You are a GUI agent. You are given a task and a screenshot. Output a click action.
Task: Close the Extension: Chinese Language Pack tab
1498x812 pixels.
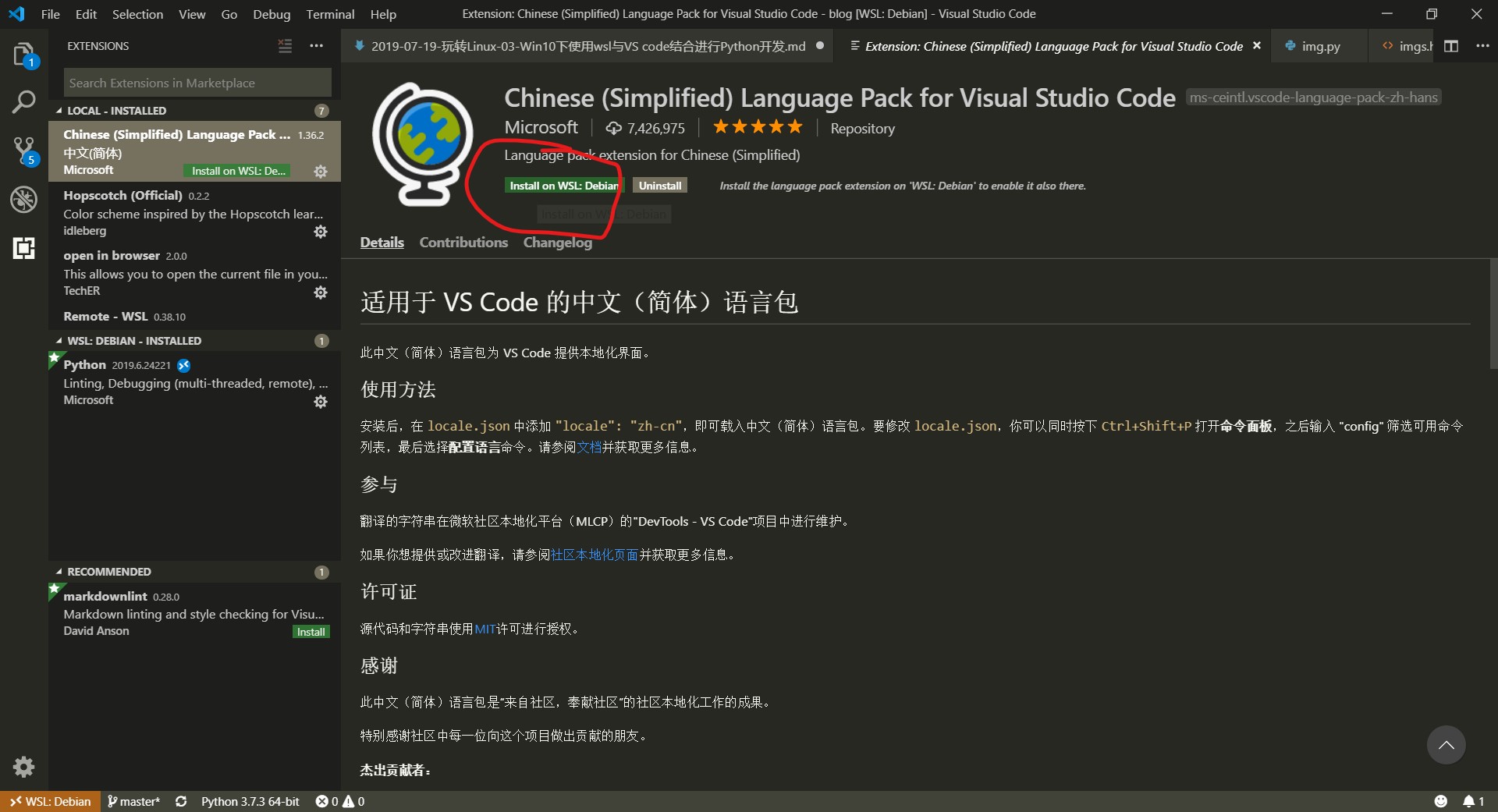pyautogui.click(x=1257, y=46)
